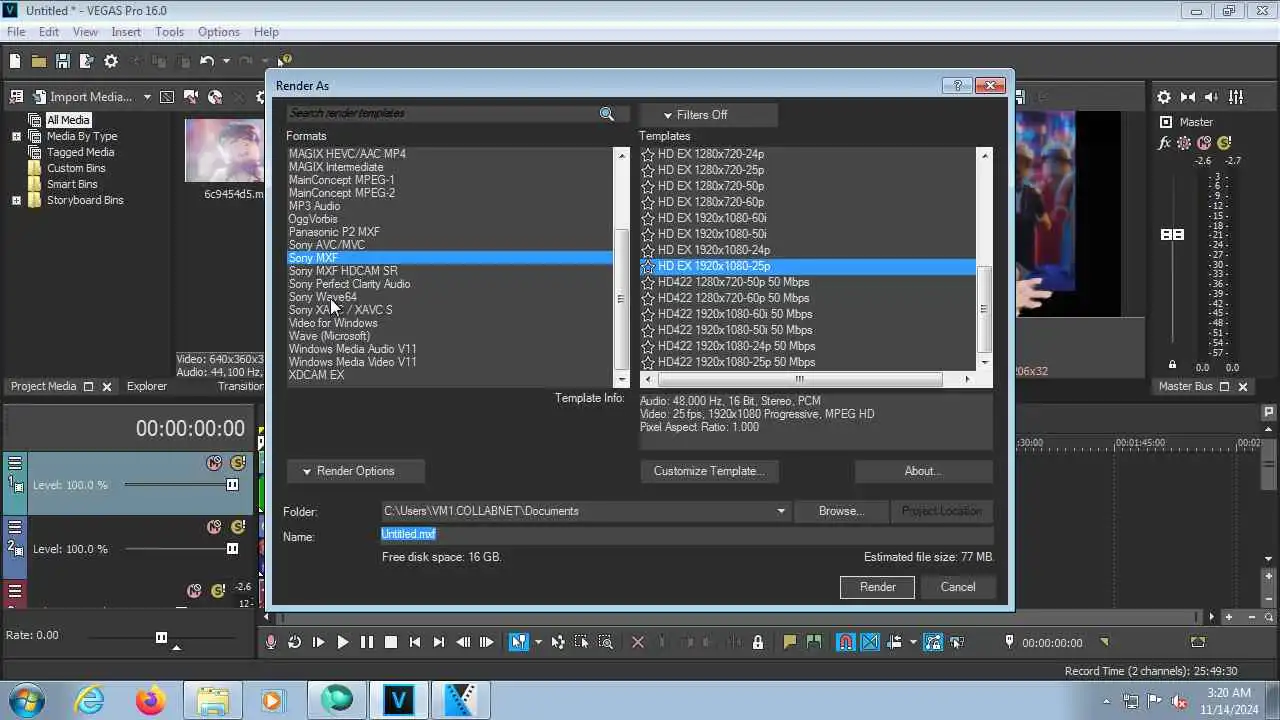Click Insert Marker icon
This screenshot has width=1280, height=720.
[790, 642]
